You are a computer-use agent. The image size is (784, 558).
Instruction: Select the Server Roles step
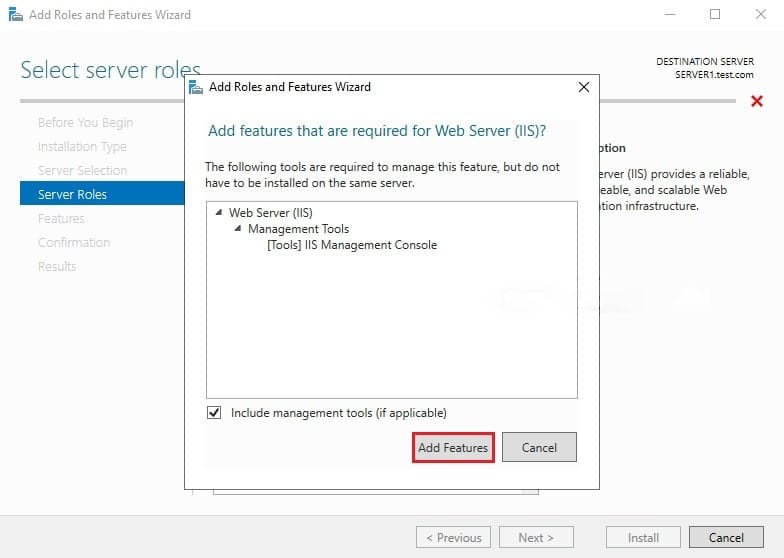[x=102, y=194]
